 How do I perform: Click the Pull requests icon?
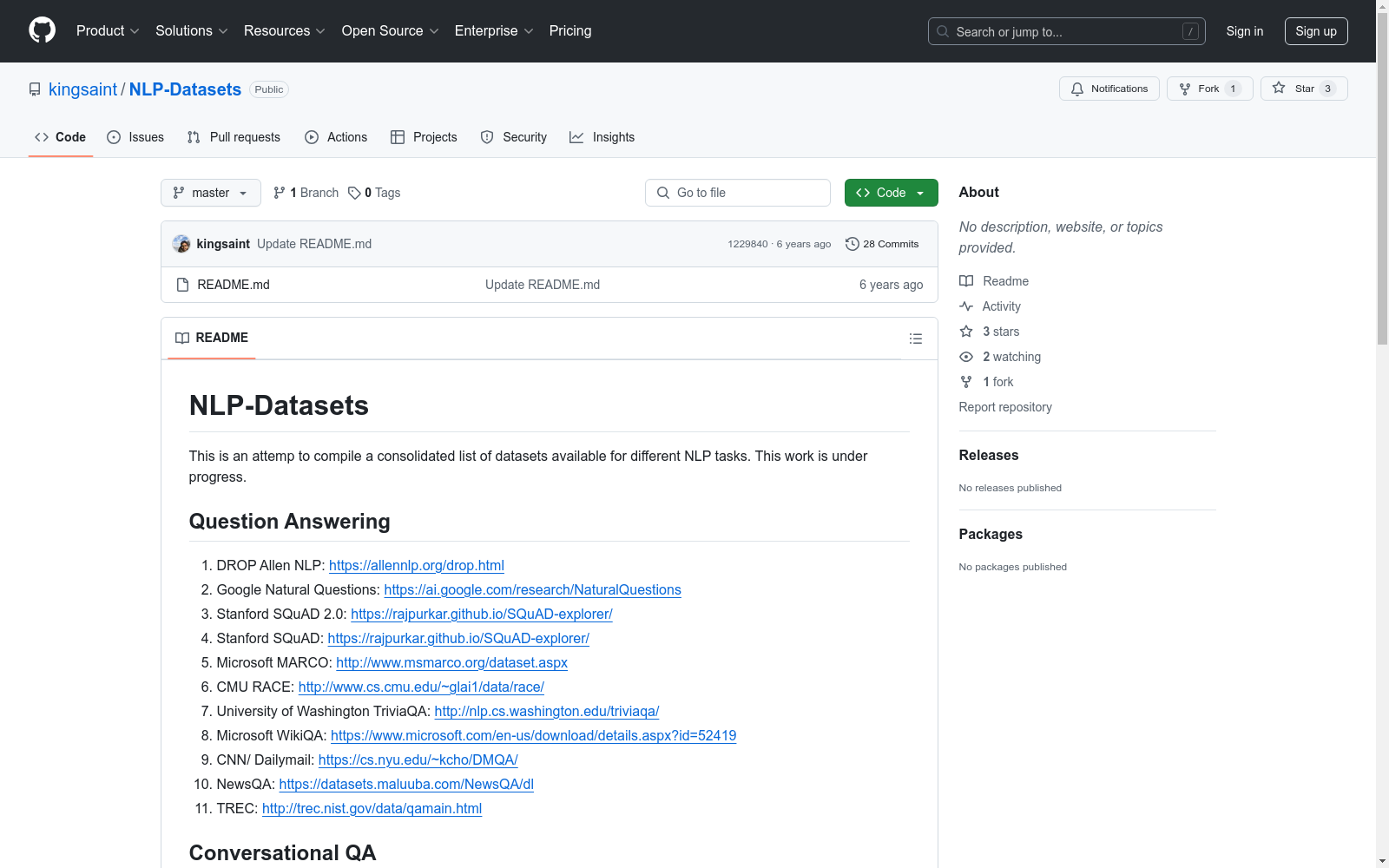click(x=194, y=137)
